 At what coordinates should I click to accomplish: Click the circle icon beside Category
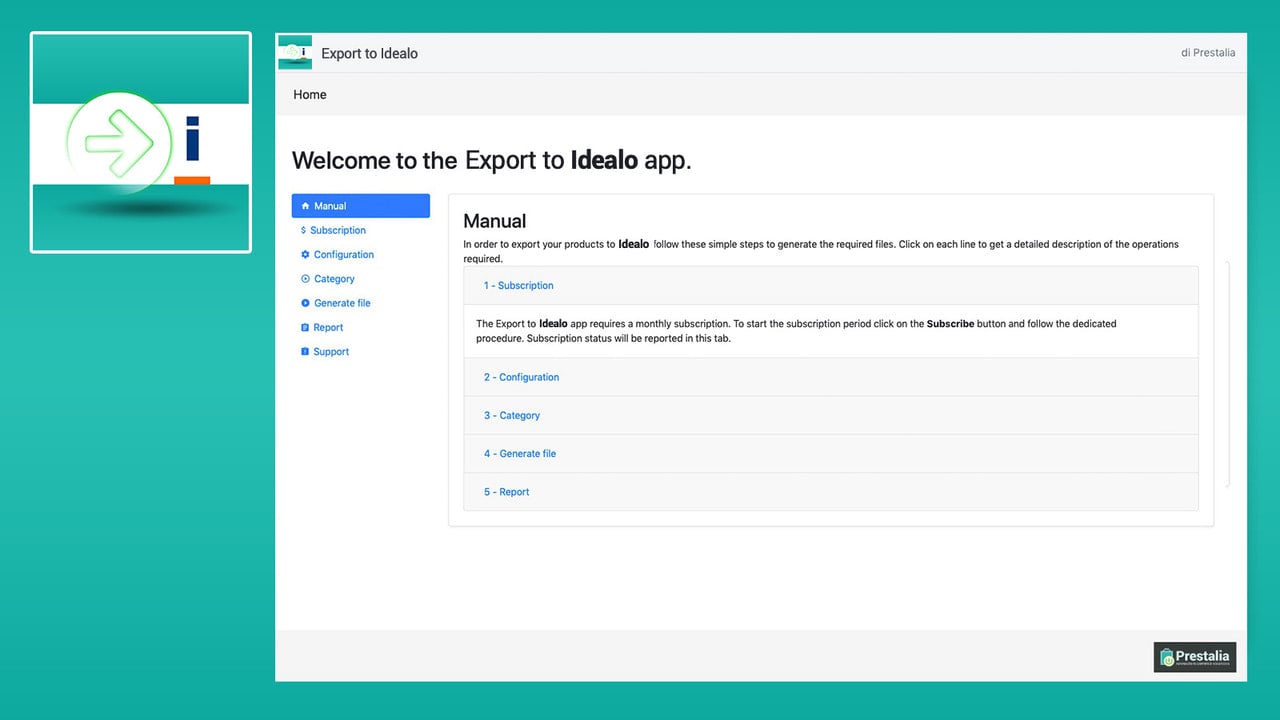(305, 279)
